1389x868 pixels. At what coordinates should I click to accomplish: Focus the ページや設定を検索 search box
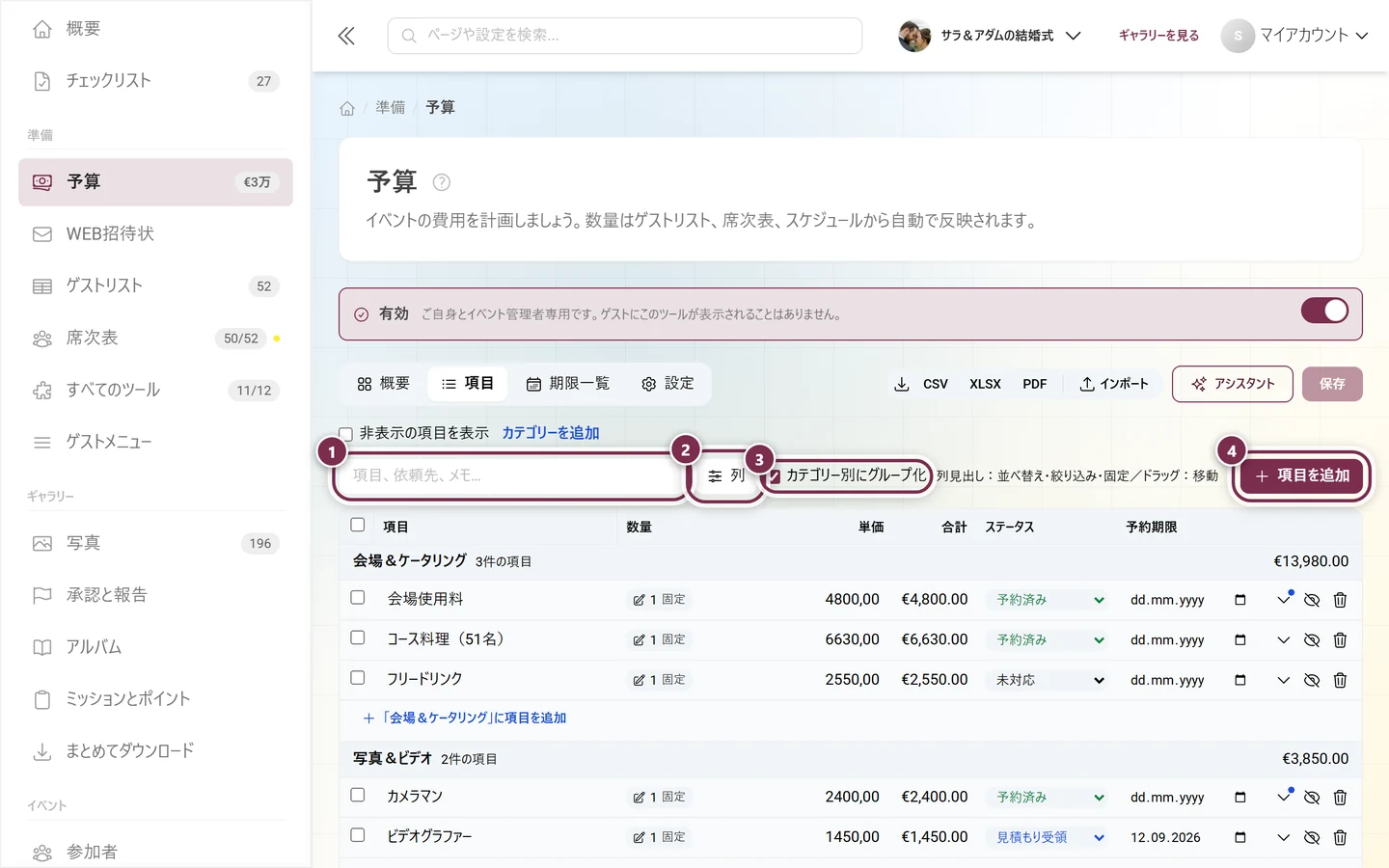pos(625,36)
